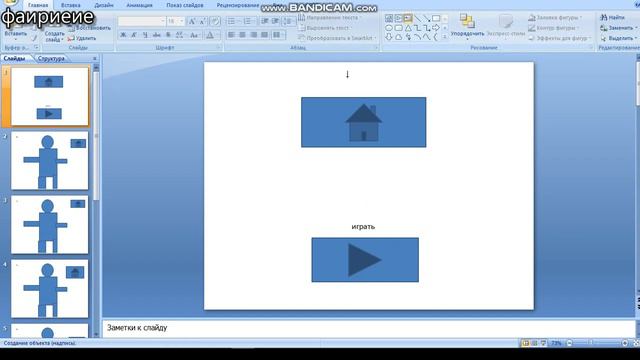Click the increase font size icon
The width and height of the screenshot is (640, 360).
[191, 21]
